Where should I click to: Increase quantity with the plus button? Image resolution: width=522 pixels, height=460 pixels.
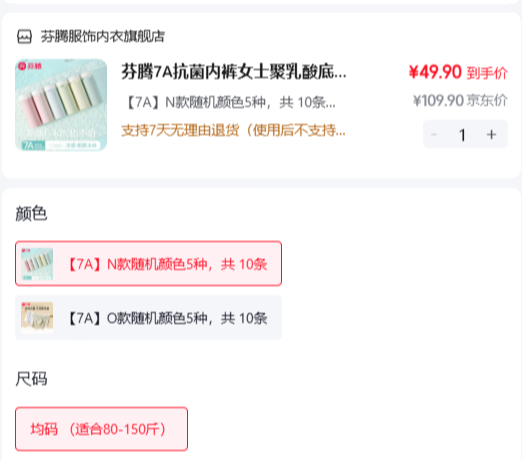[491, 135]
